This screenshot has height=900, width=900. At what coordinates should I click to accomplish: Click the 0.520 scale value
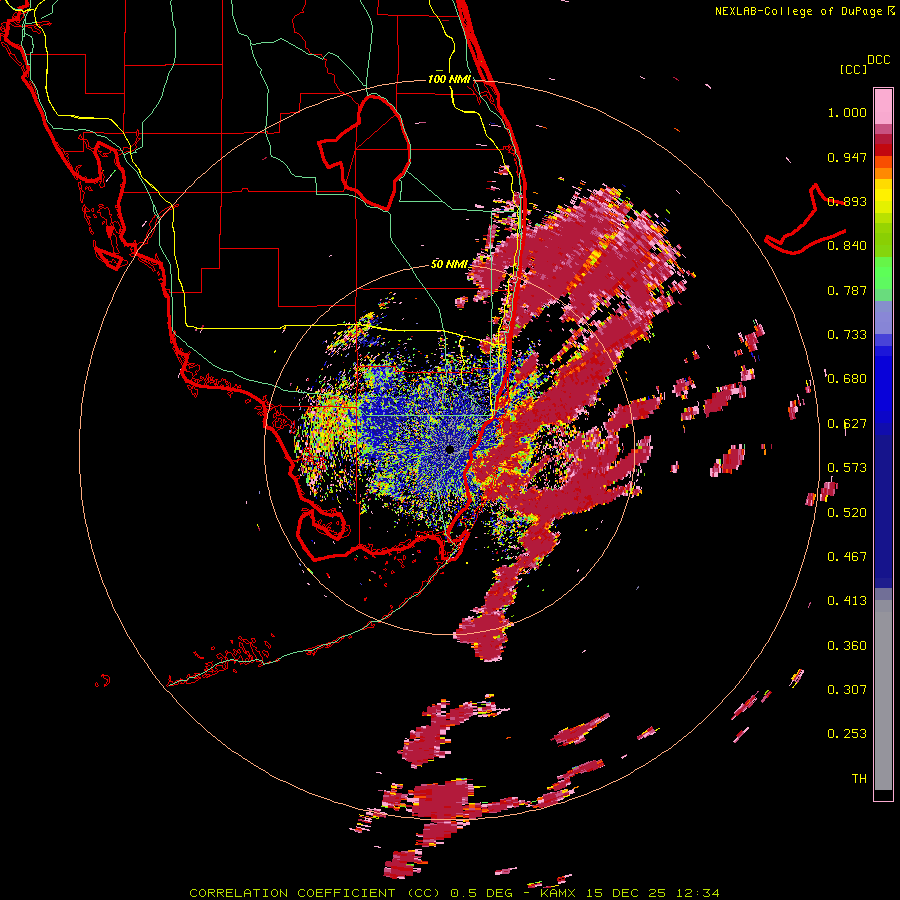(847, 512)
